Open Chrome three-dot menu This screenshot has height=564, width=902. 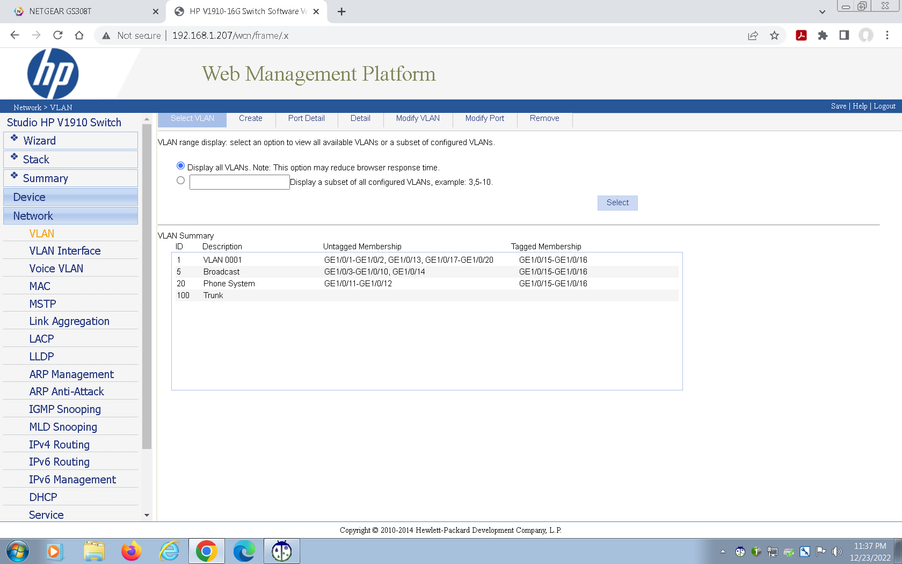click(x=887, y=36)
